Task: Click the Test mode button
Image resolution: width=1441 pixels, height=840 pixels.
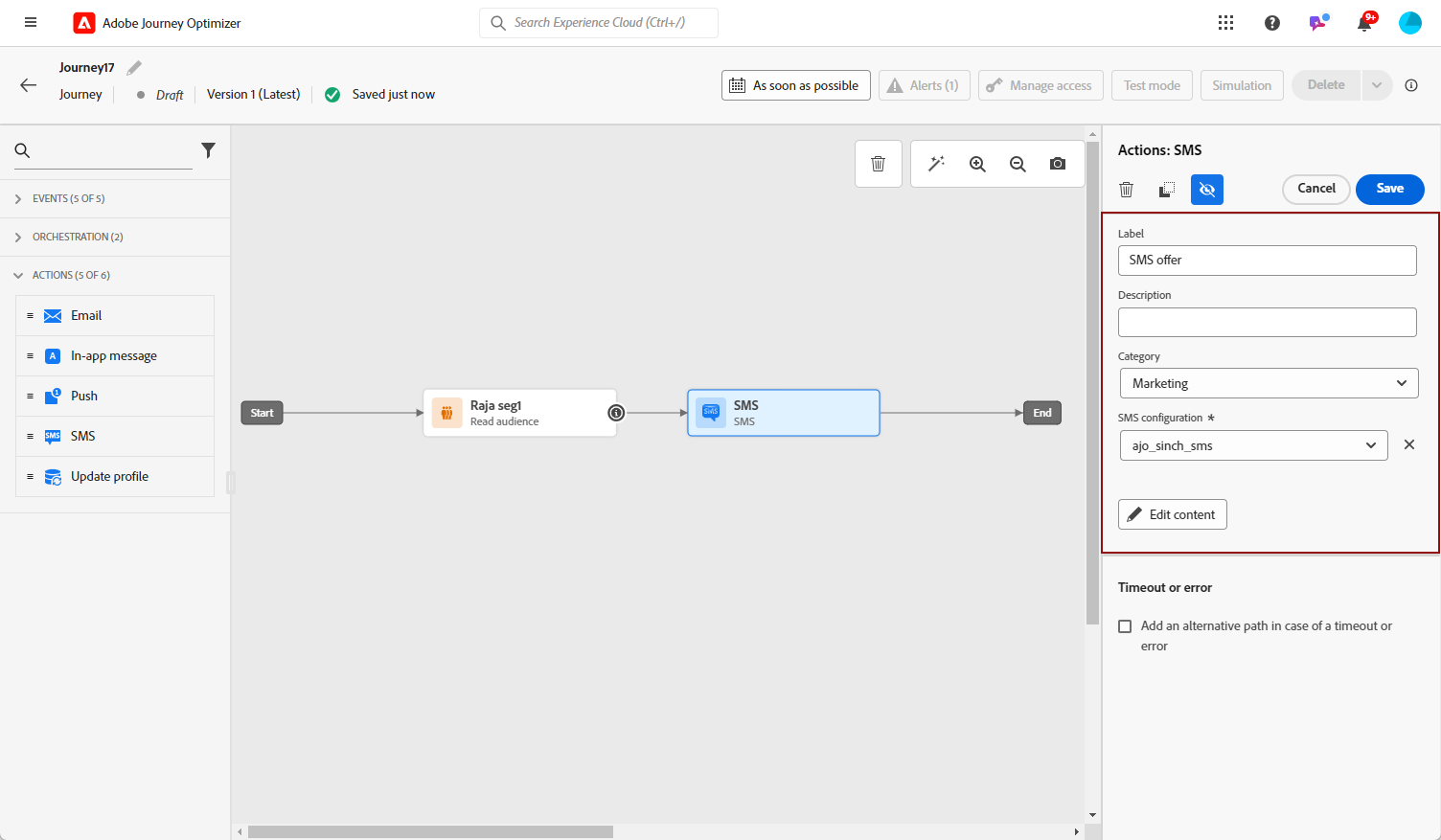Action: click(1152, 85)
